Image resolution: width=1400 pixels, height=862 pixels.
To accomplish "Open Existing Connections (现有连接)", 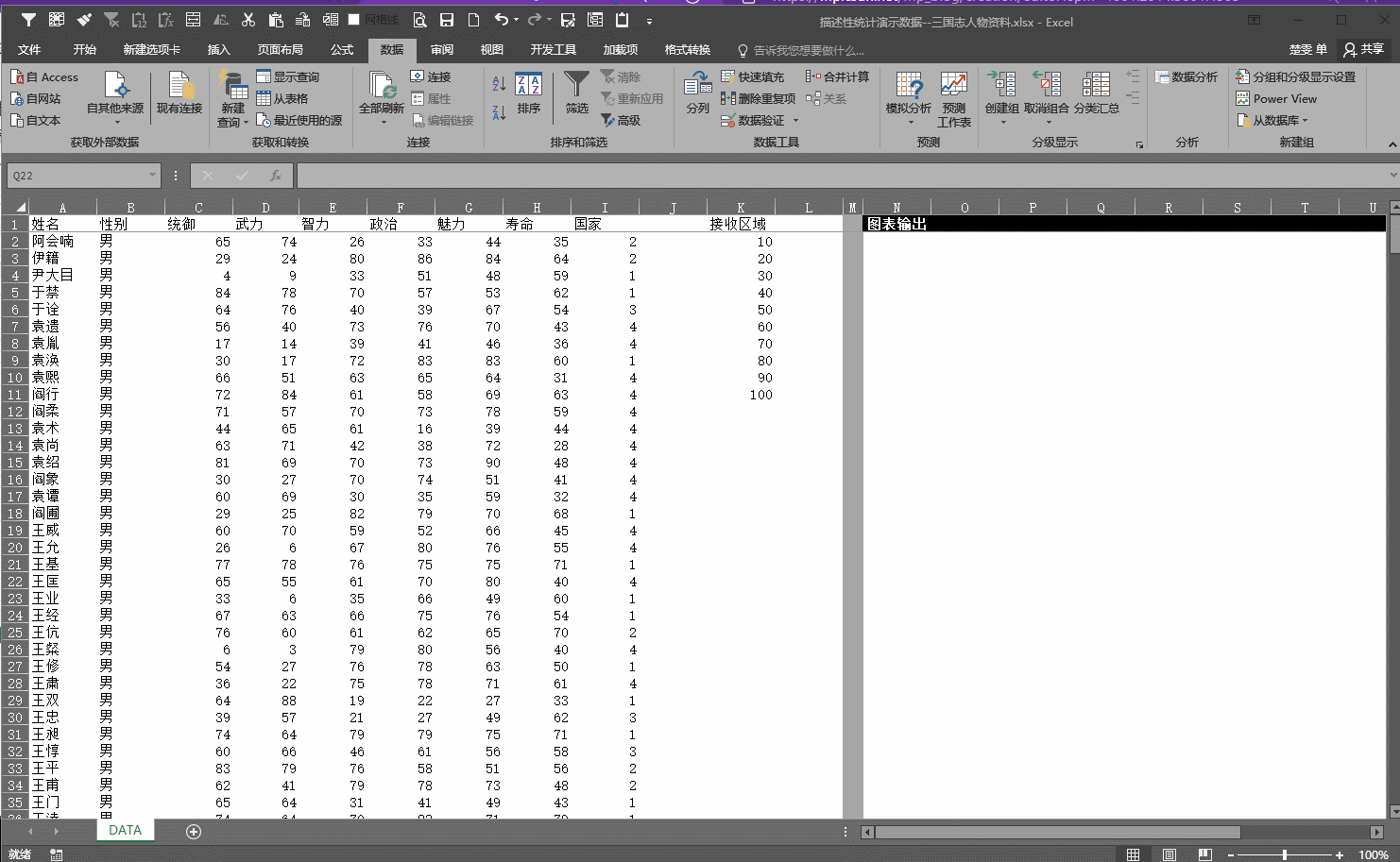I will pyautogui.click(x=179, y=94).
